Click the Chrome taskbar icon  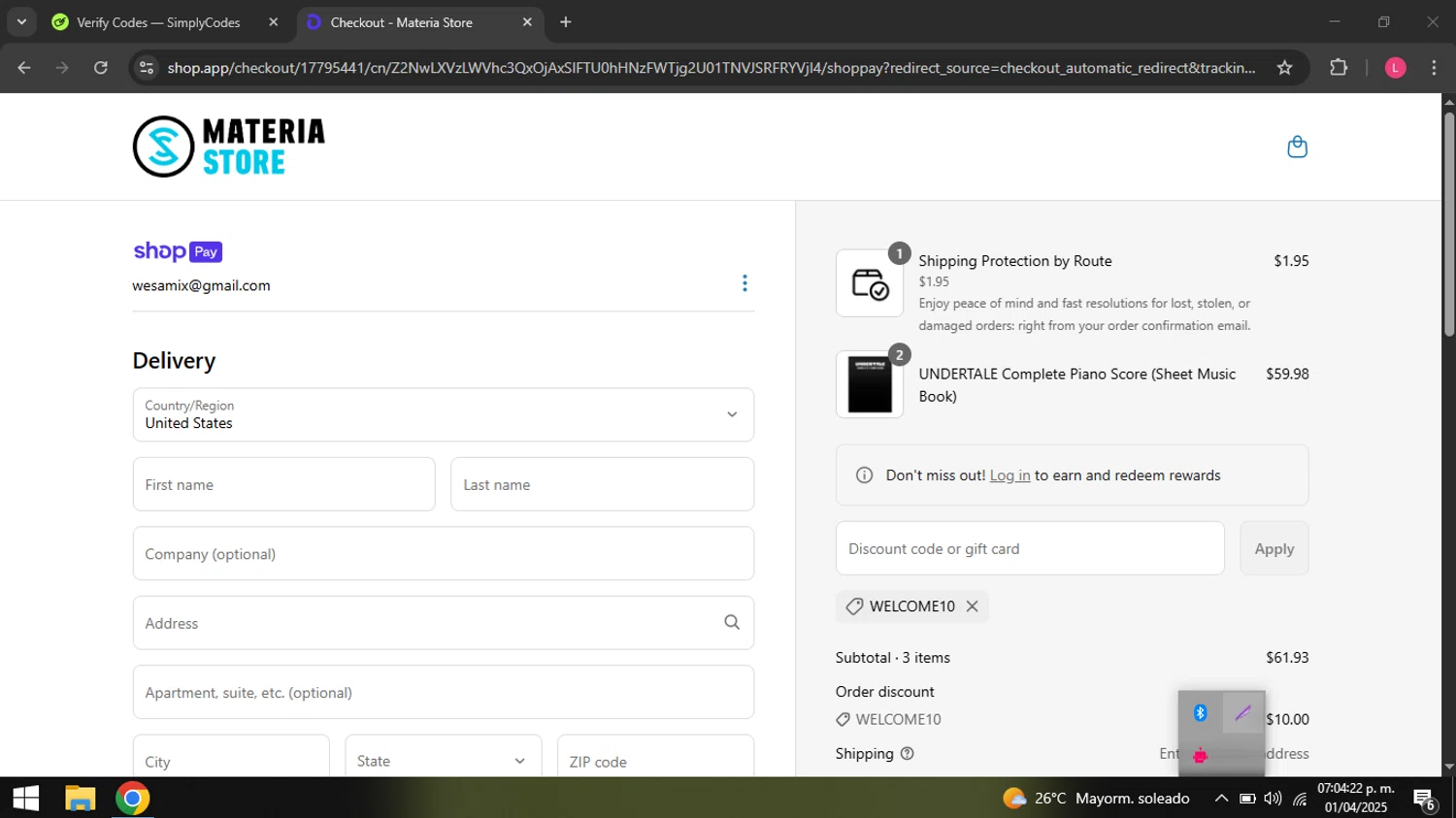[x=132, y=798]
